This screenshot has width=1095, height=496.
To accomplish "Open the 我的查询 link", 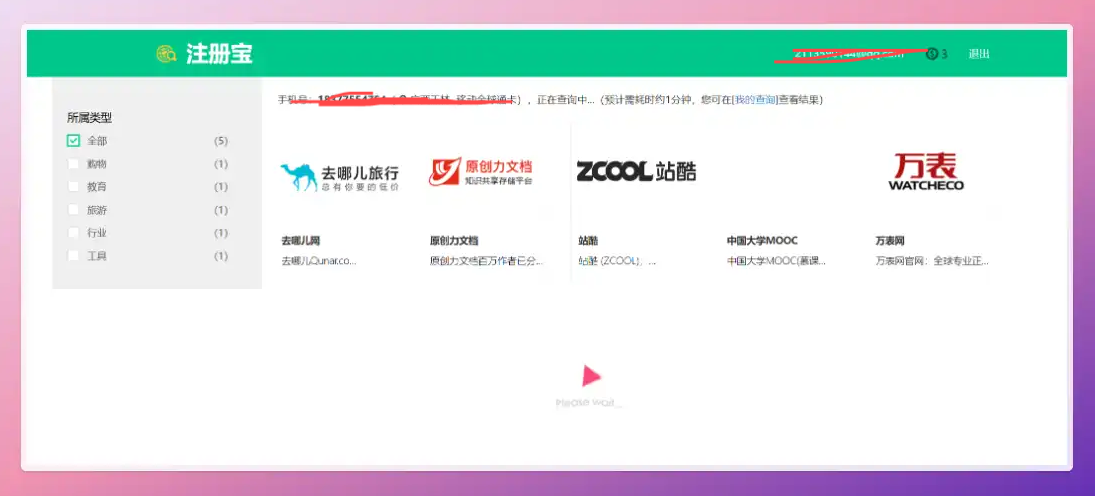I will 754,100.
